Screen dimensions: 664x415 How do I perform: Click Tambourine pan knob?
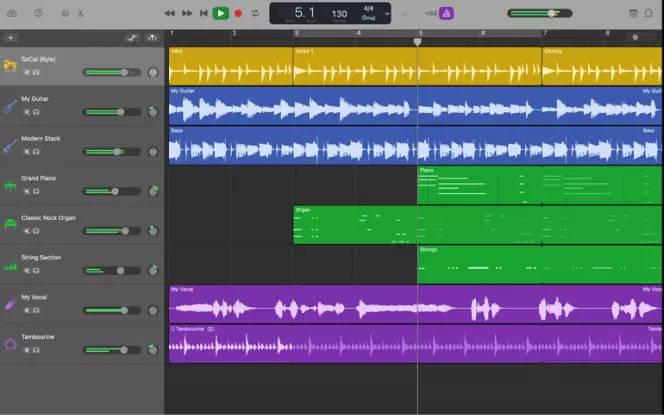[153, 350]
